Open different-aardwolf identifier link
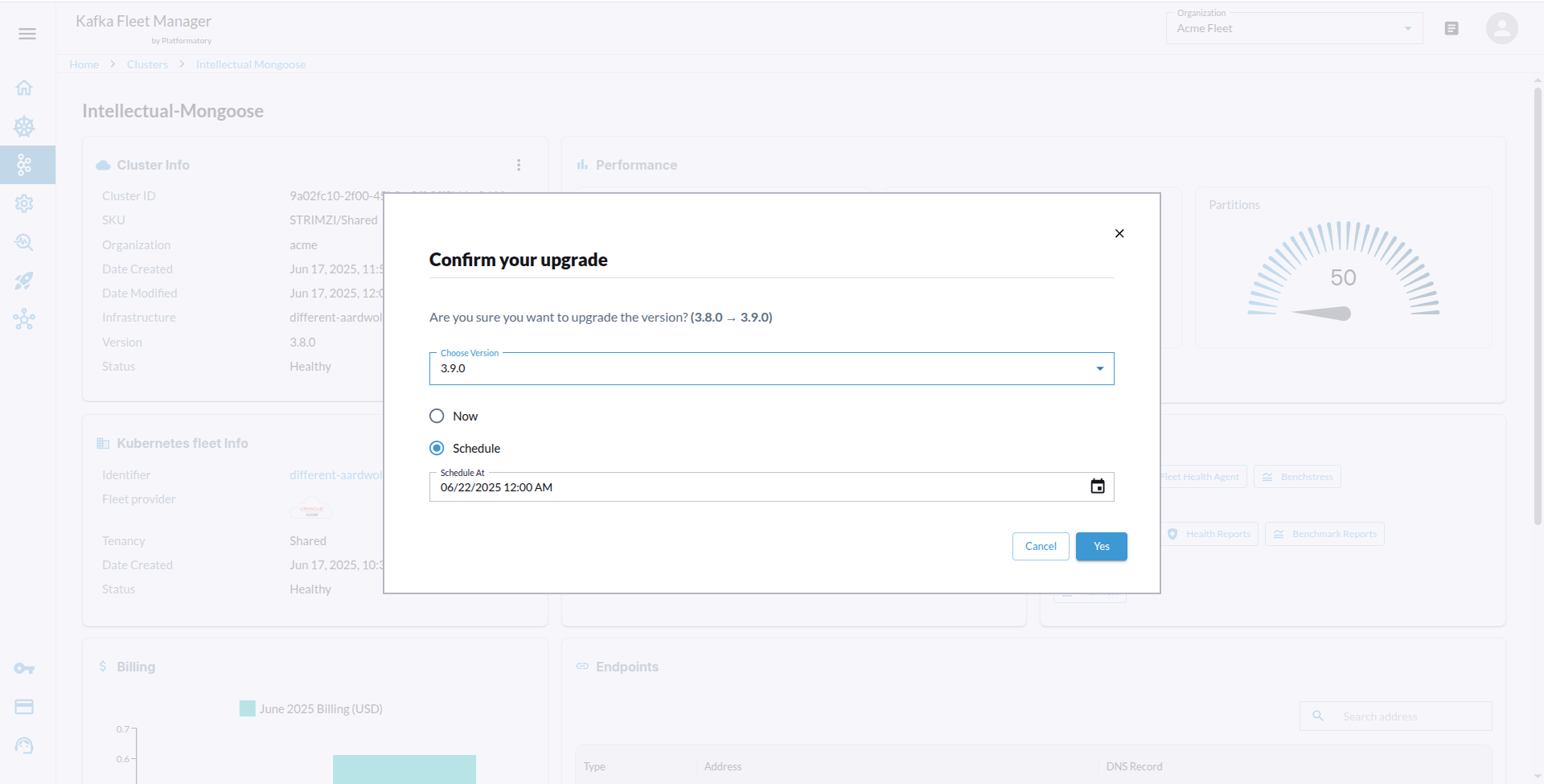 [336, 475]
